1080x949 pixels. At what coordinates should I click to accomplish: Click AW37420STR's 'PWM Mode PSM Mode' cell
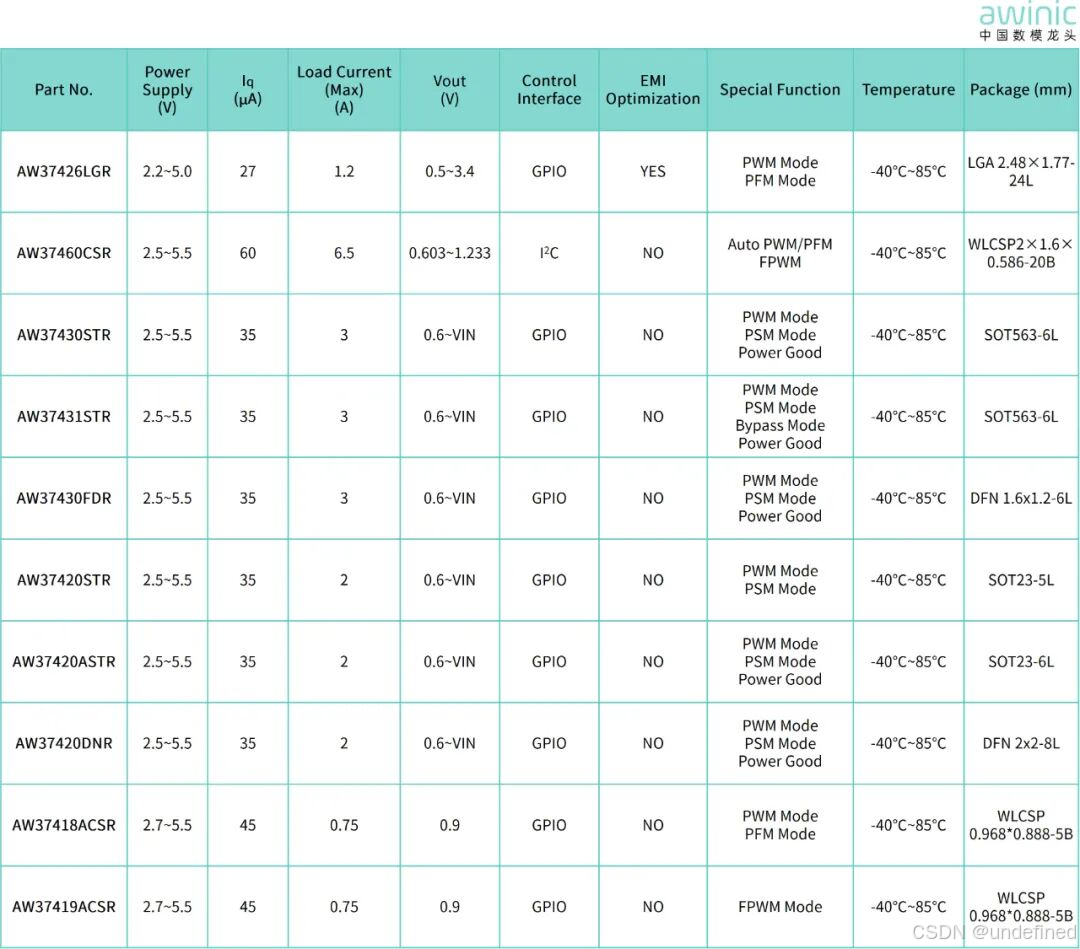pyautogui.click(x=780, y=580)
